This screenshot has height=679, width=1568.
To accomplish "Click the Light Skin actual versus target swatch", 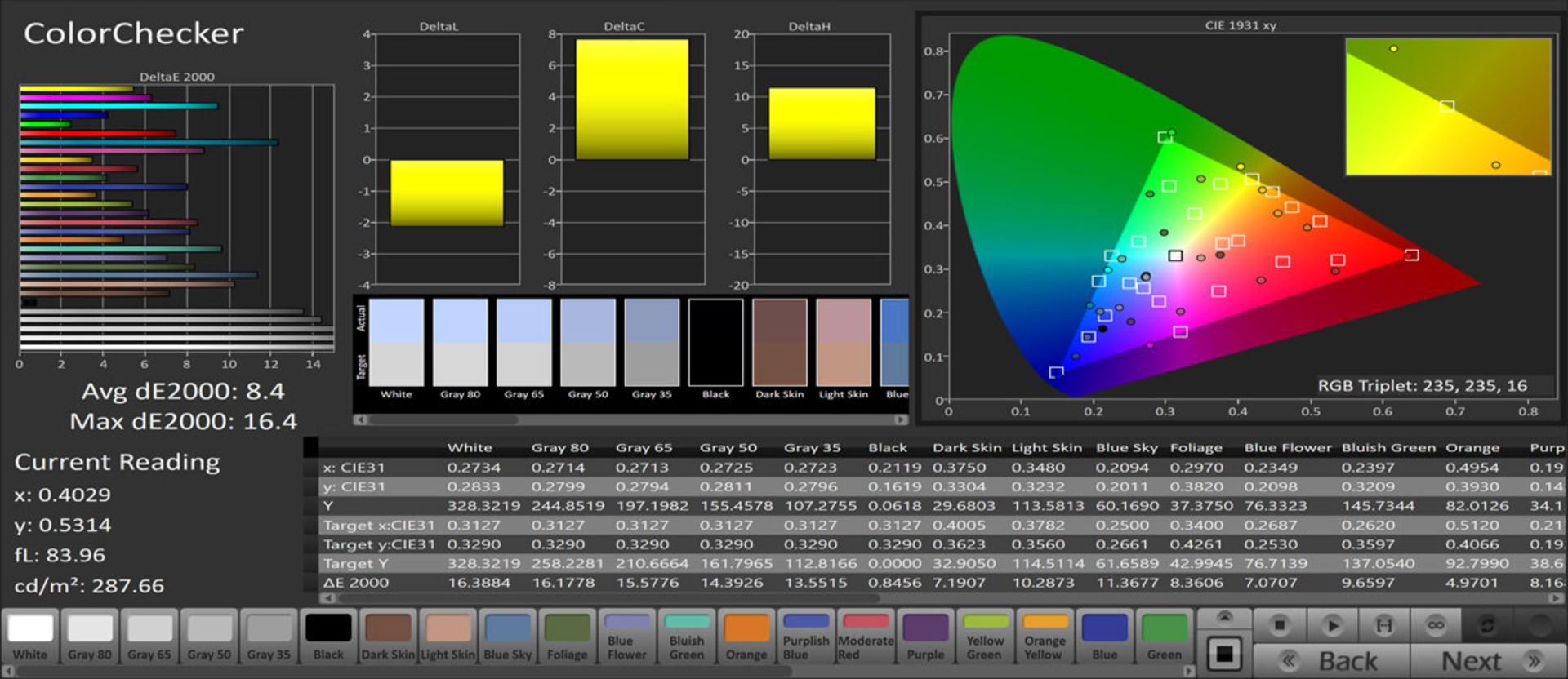I will (844, 342).
